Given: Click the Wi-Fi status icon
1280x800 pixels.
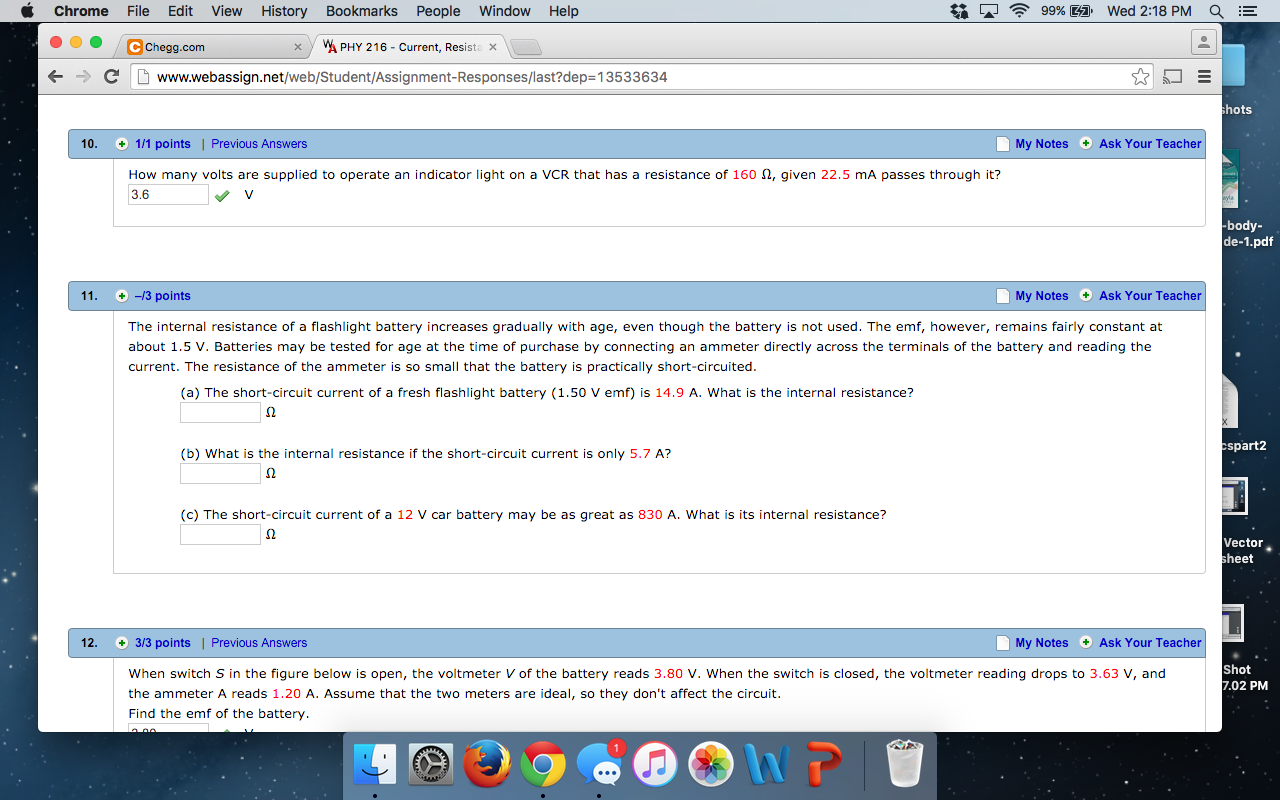Looking at the screenshot, I should point(1019,11).
